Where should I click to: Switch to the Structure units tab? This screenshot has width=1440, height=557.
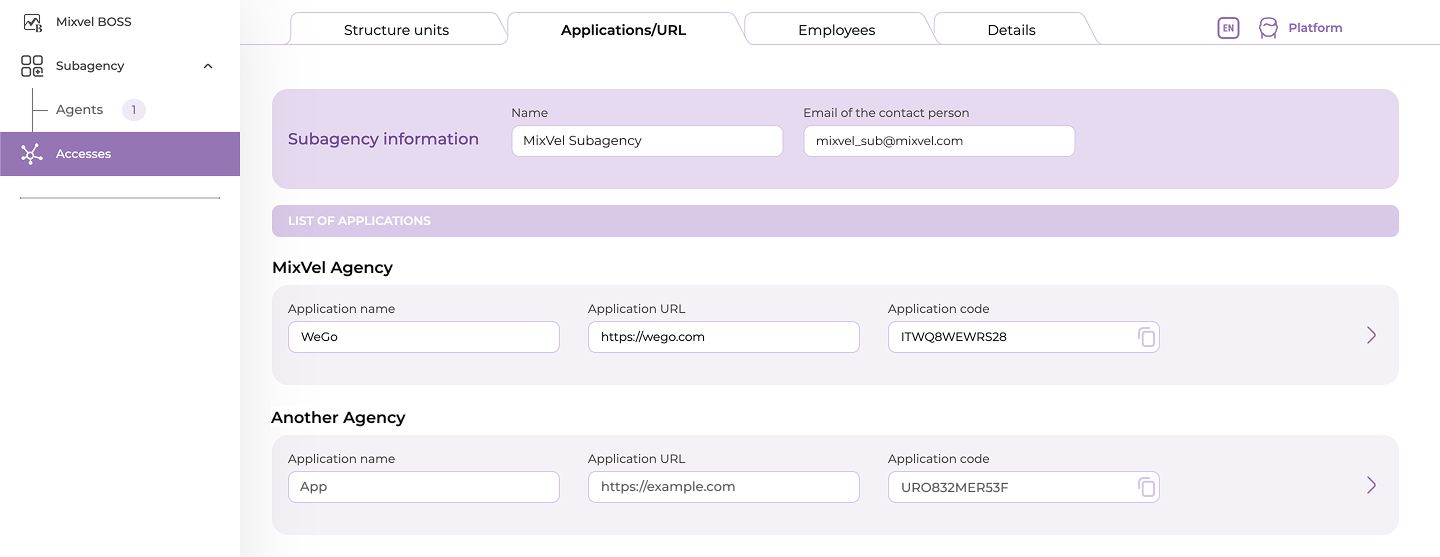[x=396, y=30]
